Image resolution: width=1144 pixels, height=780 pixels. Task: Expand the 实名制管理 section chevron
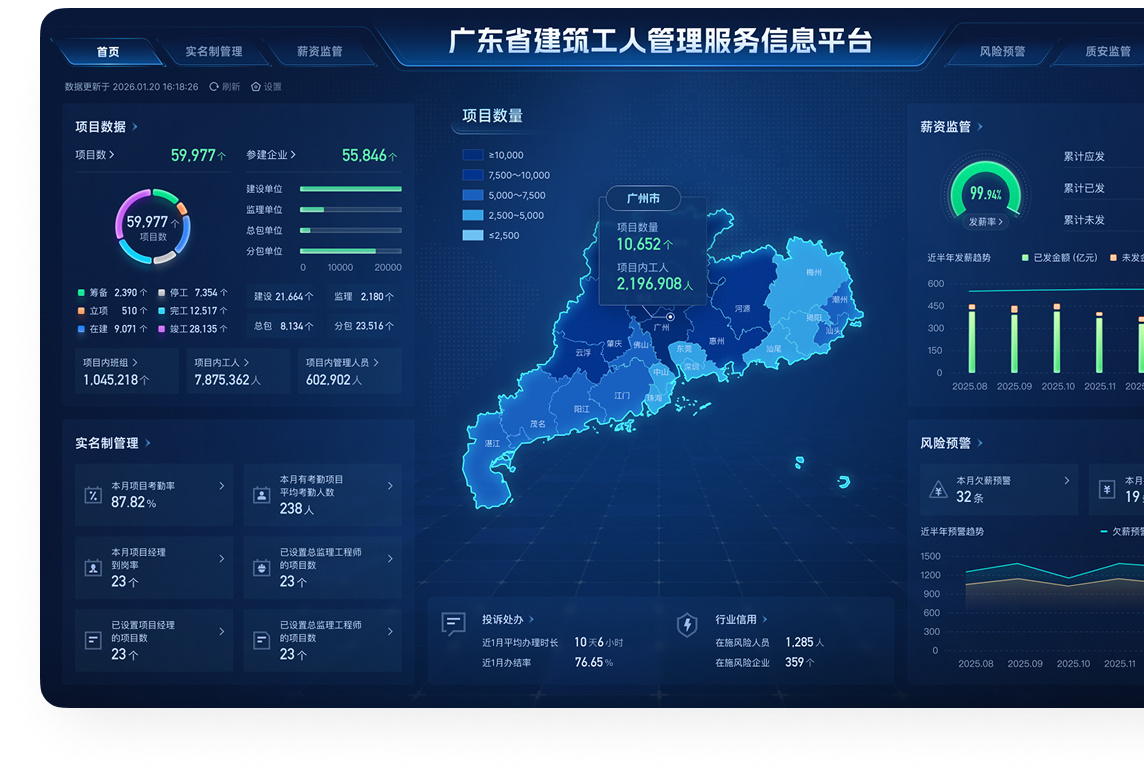click(x=147, y=443)
